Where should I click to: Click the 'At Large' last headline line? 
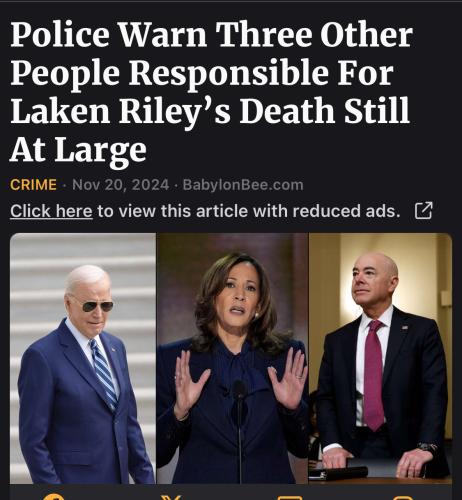78,149
